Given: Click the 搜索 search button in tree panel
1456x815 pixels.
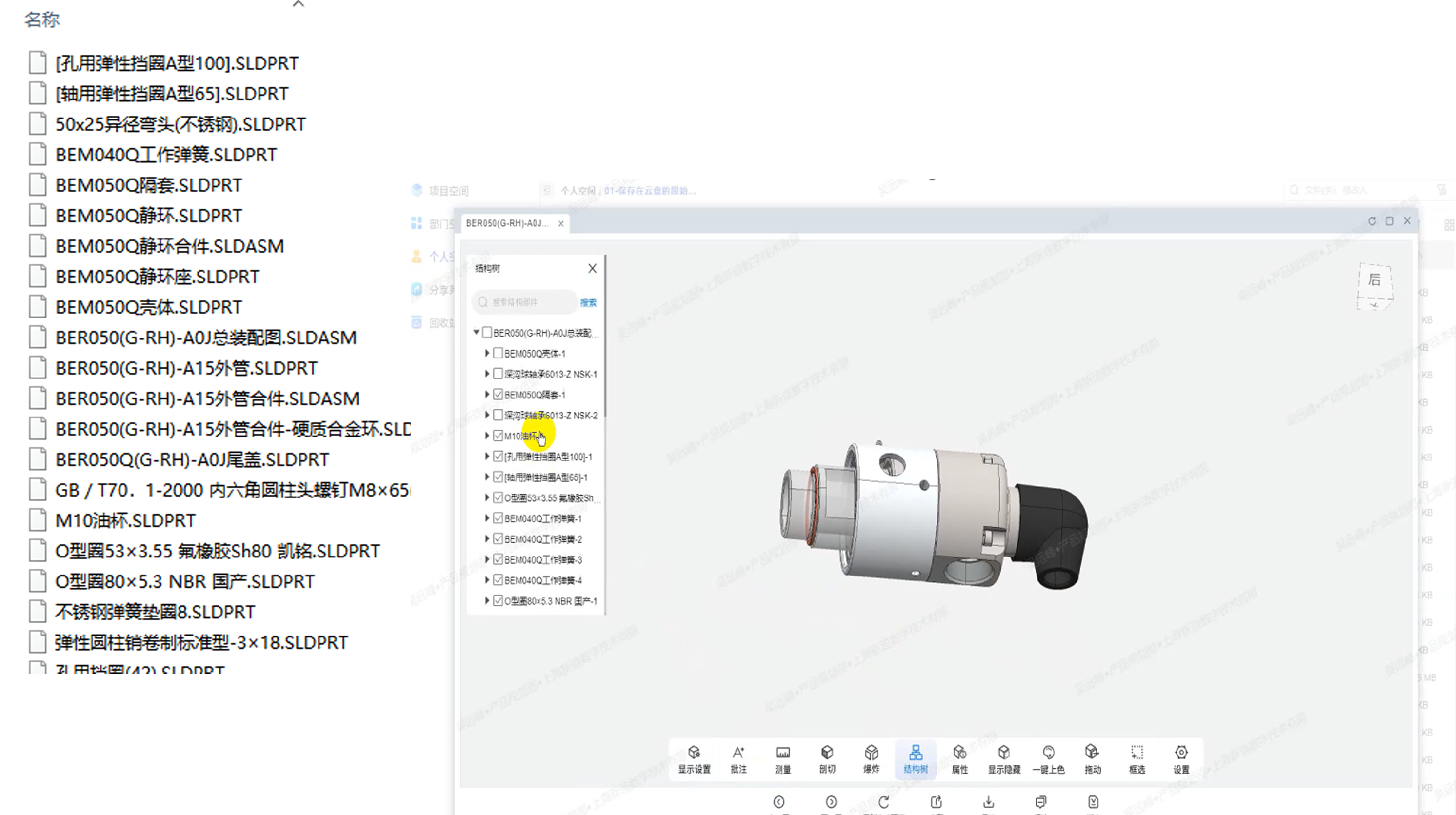Looking at the screenshot, I should pyautogui.click(x=588, y=302).
